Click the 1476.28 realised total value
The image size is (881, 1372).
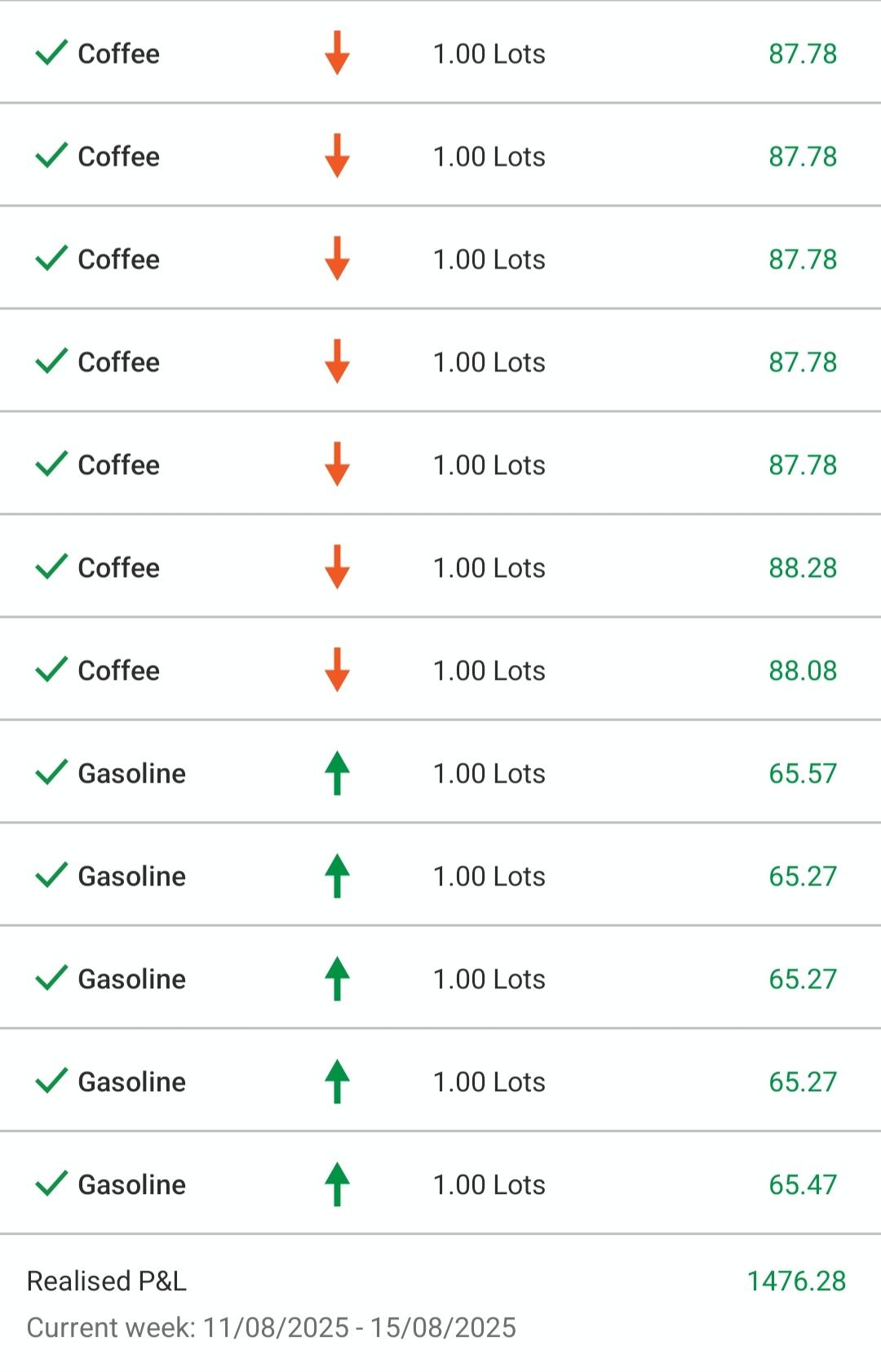(796, 1281)
